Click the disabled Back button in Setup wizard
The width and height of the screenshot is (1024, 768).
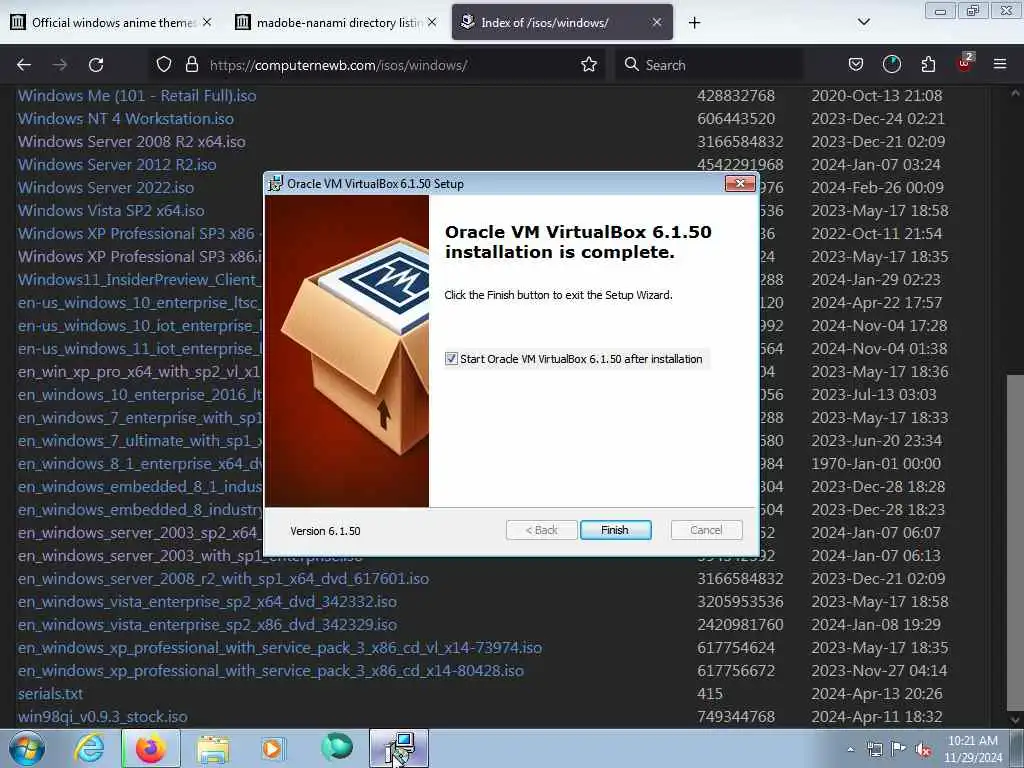tap(541, 530)
